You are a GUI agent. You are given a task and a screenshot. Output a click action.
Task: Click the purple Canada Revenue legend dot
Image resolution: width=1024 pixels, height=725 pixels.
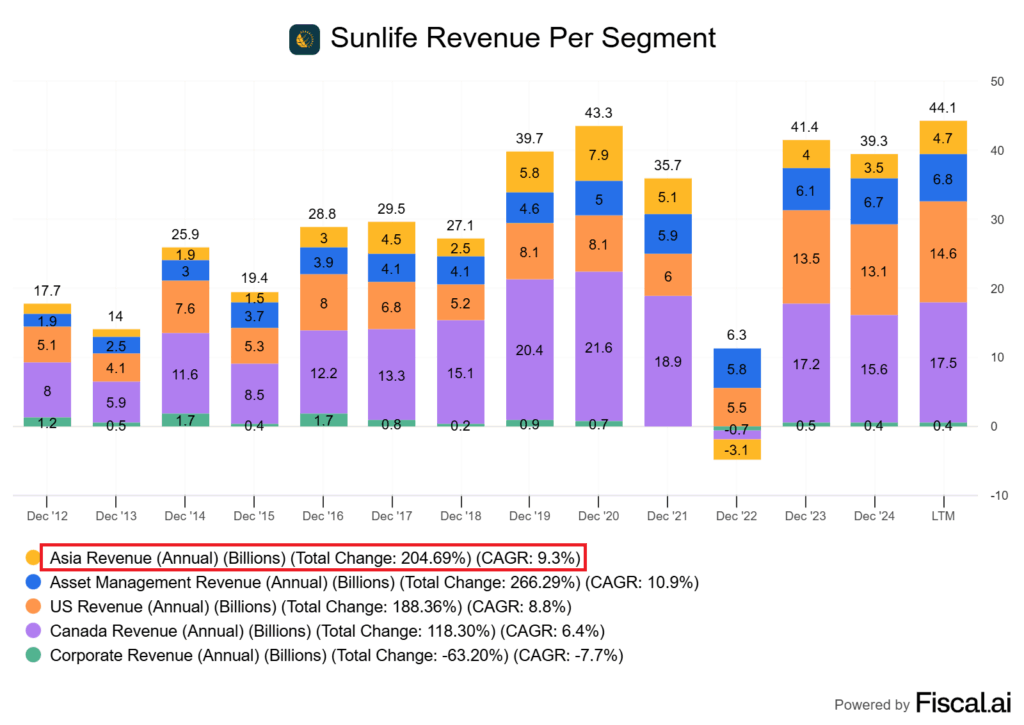click(x=30, y=631)
